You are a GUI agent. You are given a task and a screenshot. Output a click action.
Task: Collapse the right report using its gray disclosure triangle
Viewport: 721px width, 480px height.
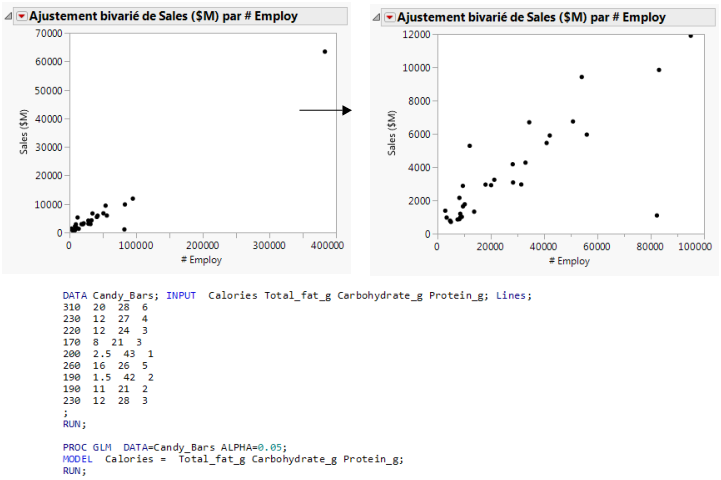click(x=376, y=17)
